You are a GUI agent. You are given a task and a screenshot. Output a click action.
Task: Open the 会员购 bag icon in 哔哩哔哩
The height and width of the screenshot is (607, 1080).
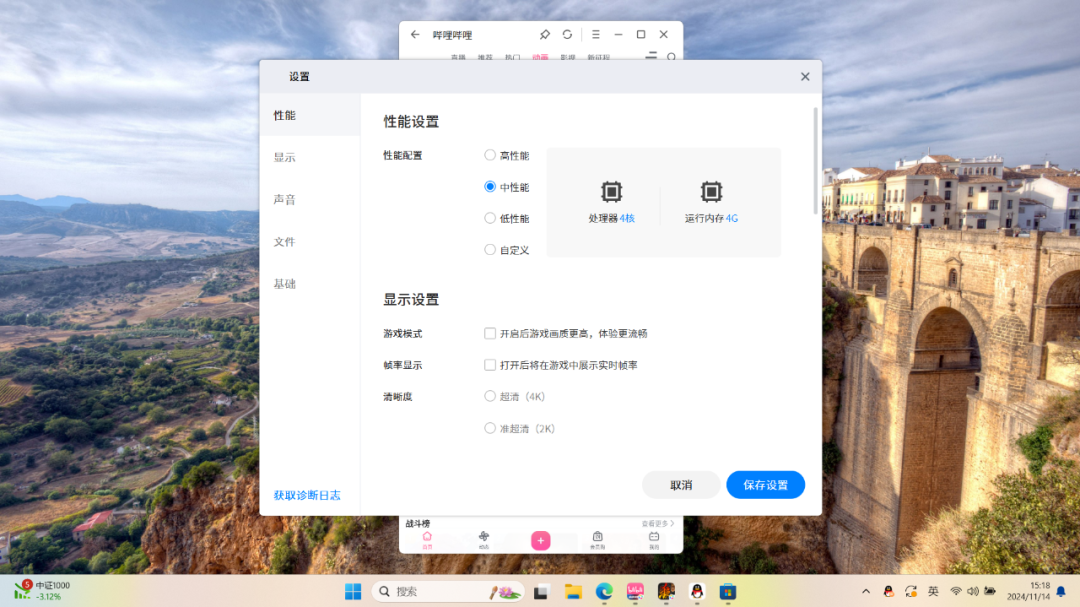pyautogui.click(x=597, y=539)
